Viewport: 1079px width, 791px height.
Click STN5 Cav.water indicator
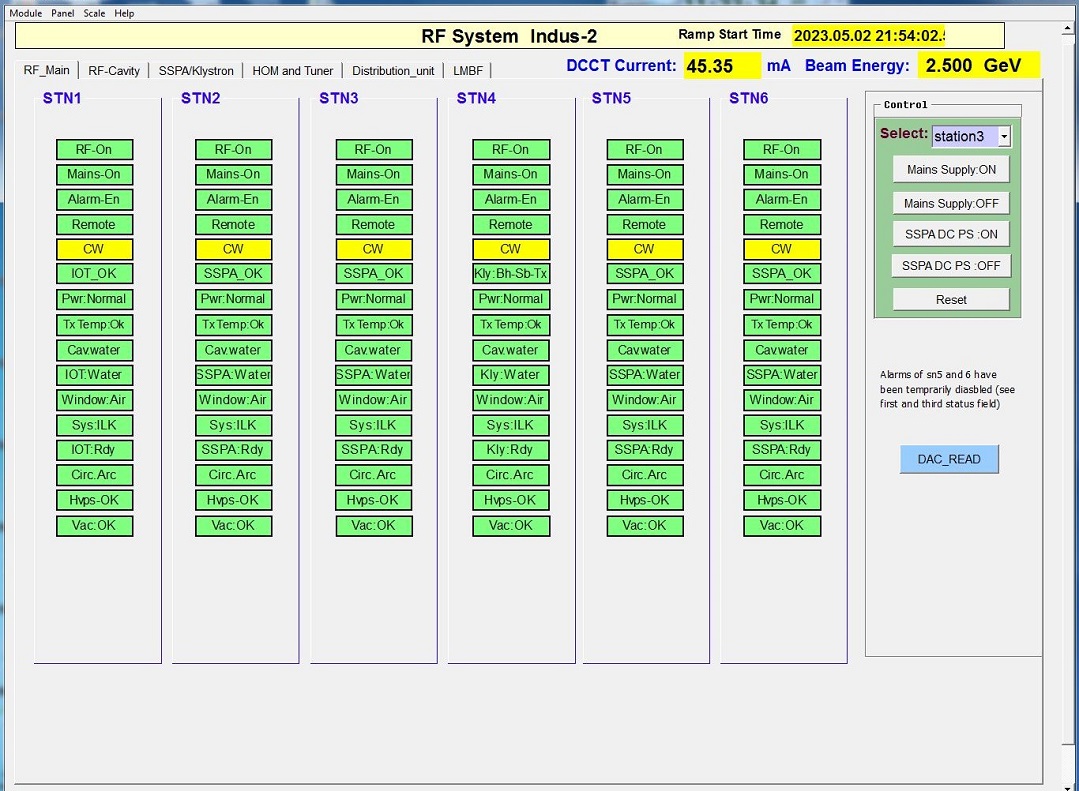(645, 350)
